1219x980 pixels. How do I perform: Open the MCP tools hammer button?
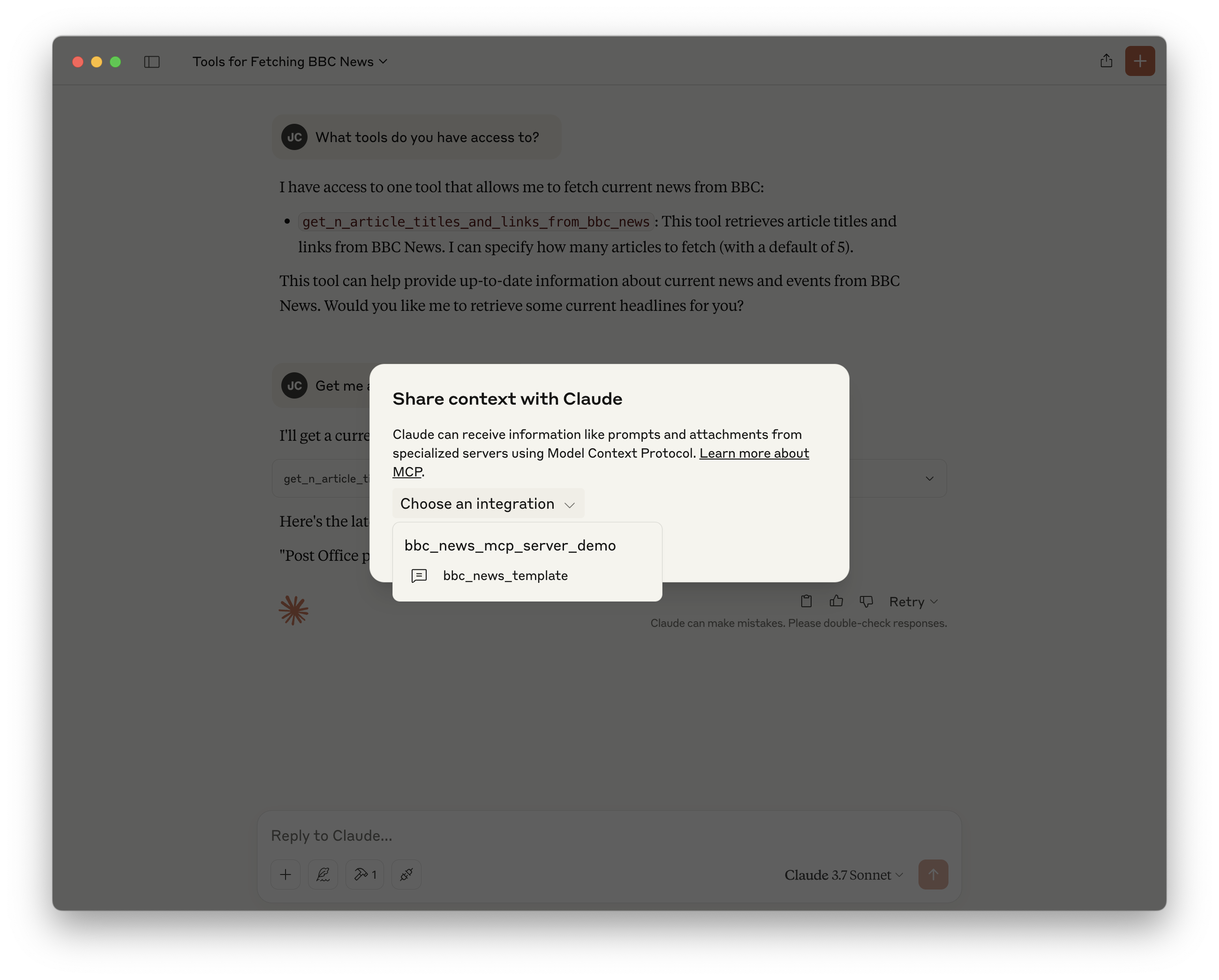(365, 875)
